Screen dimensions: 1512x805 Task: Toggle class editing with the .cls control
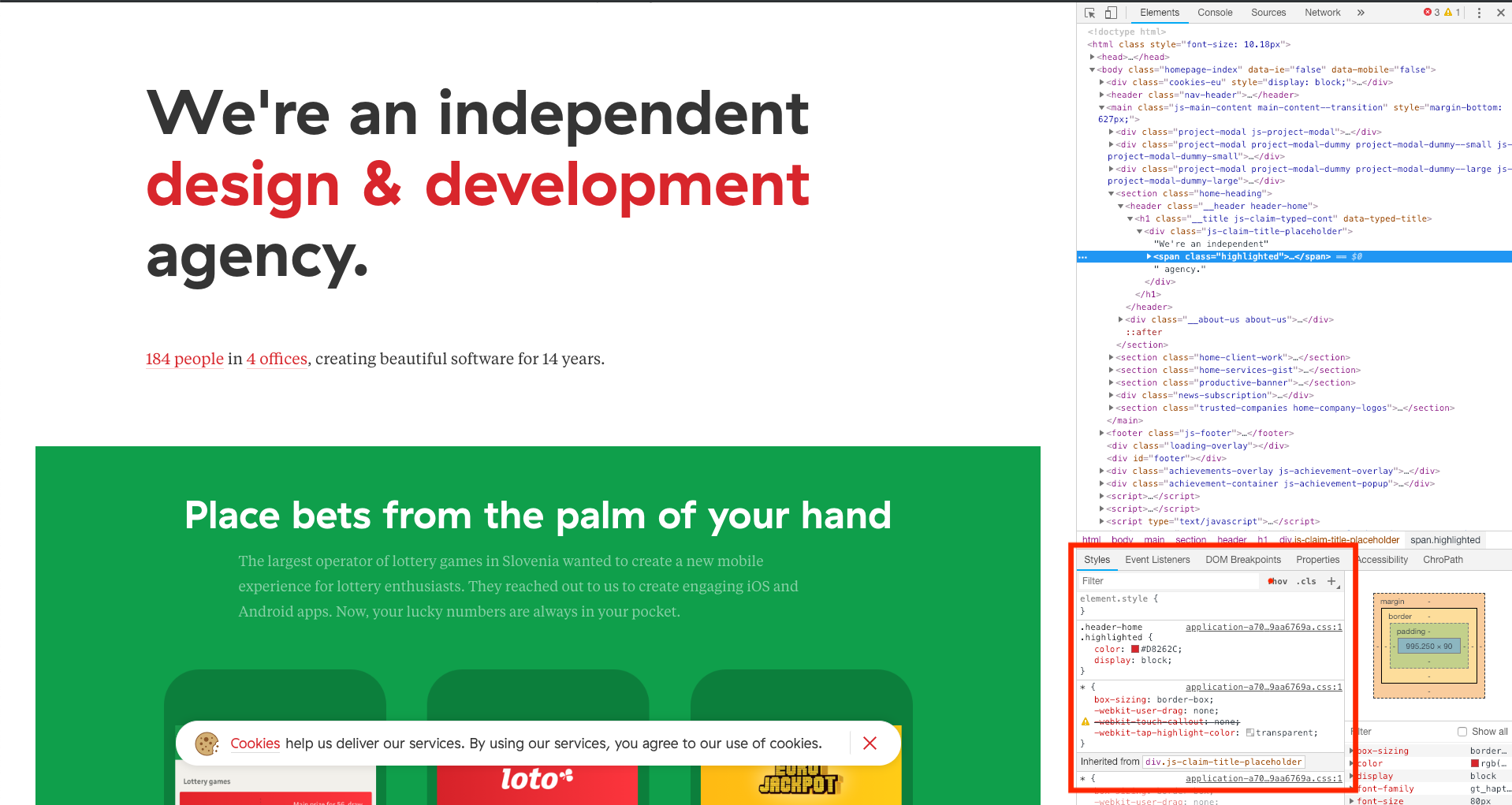[1305, 581]
